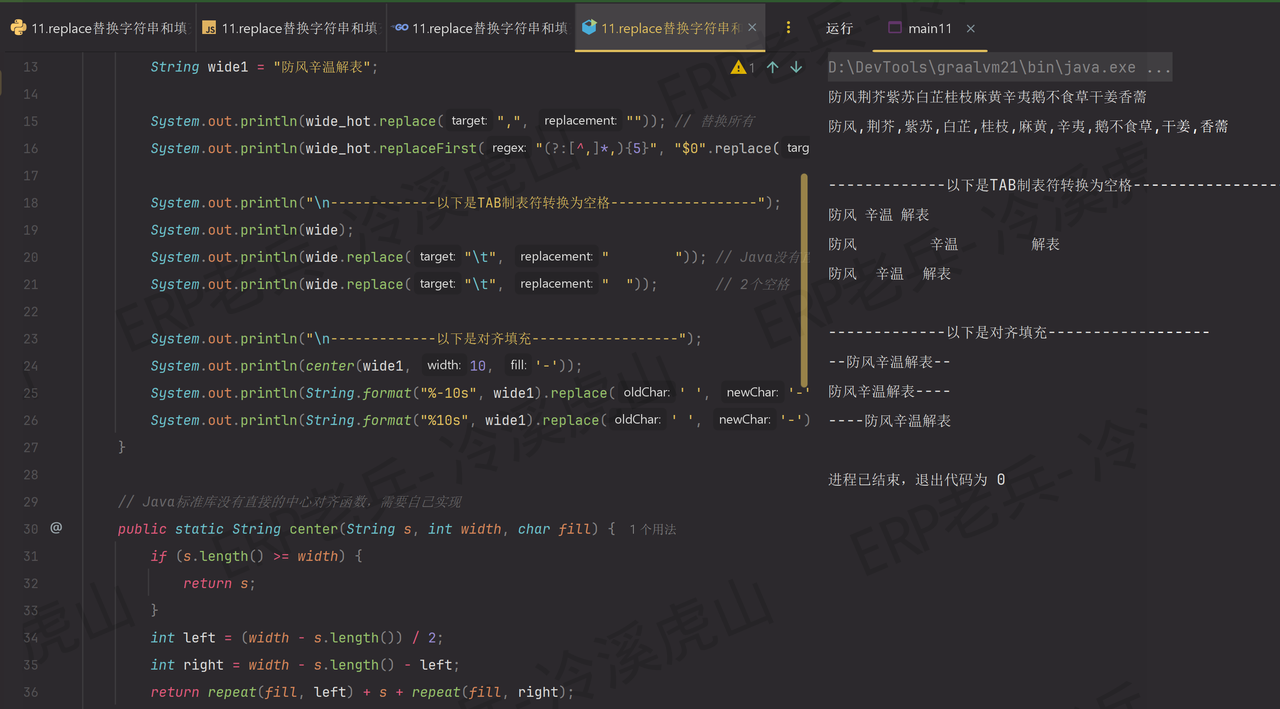Open the three-dot overflow menu
Screen dimensions: 1280x709
click(x=789, y=27)
